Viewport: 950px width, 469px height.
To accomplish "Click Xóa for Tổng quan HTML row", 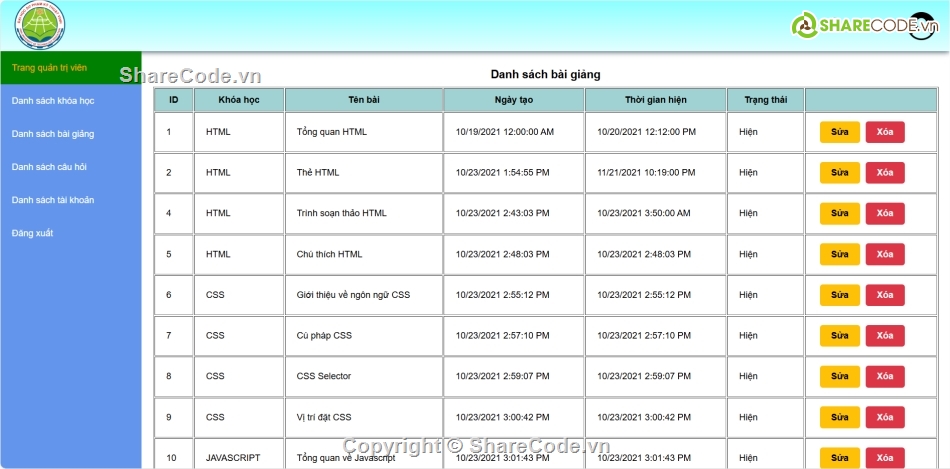I will [885, 132].
